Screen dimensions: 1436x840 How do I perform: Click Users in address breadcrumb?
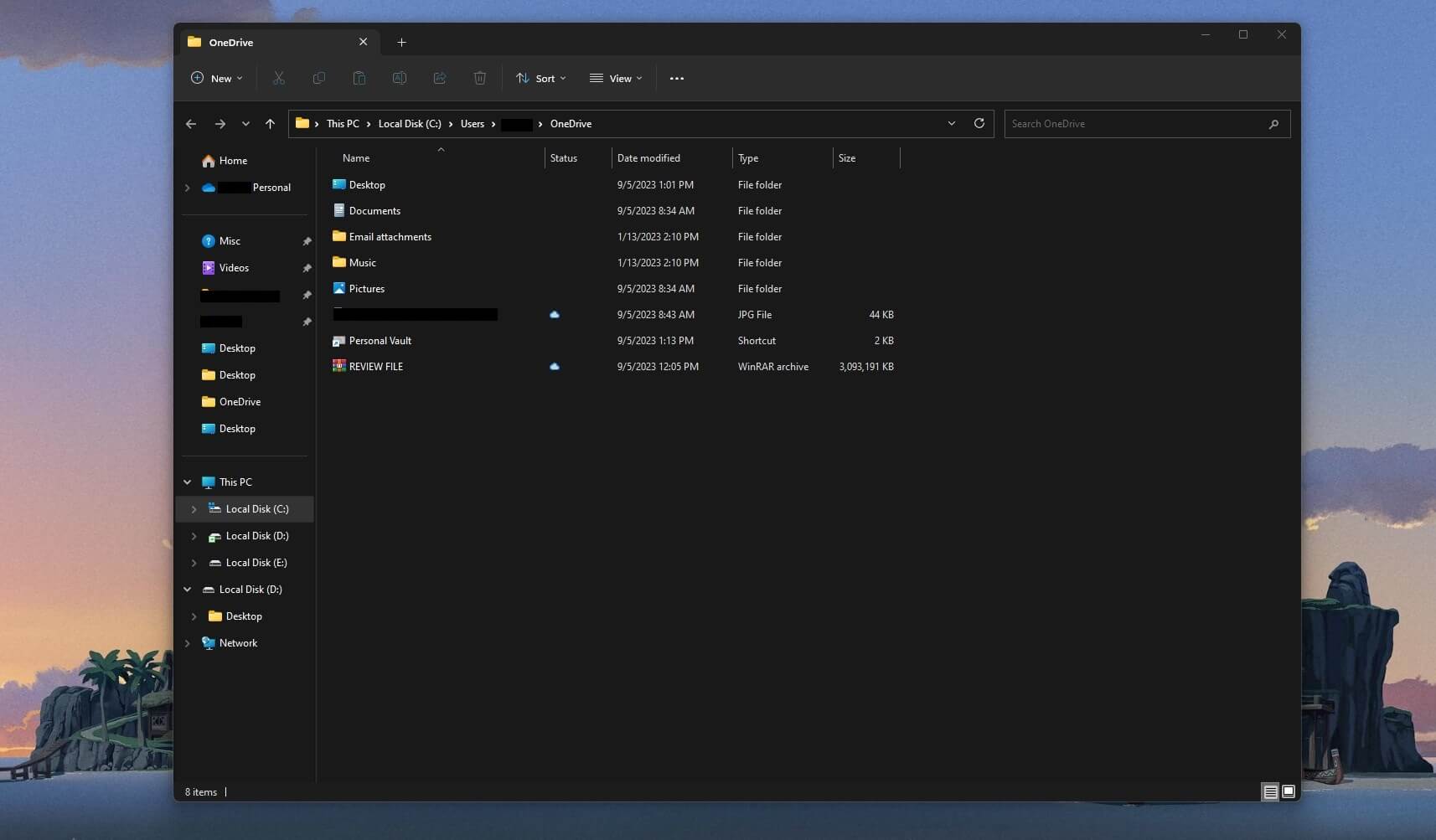[473, 124]
